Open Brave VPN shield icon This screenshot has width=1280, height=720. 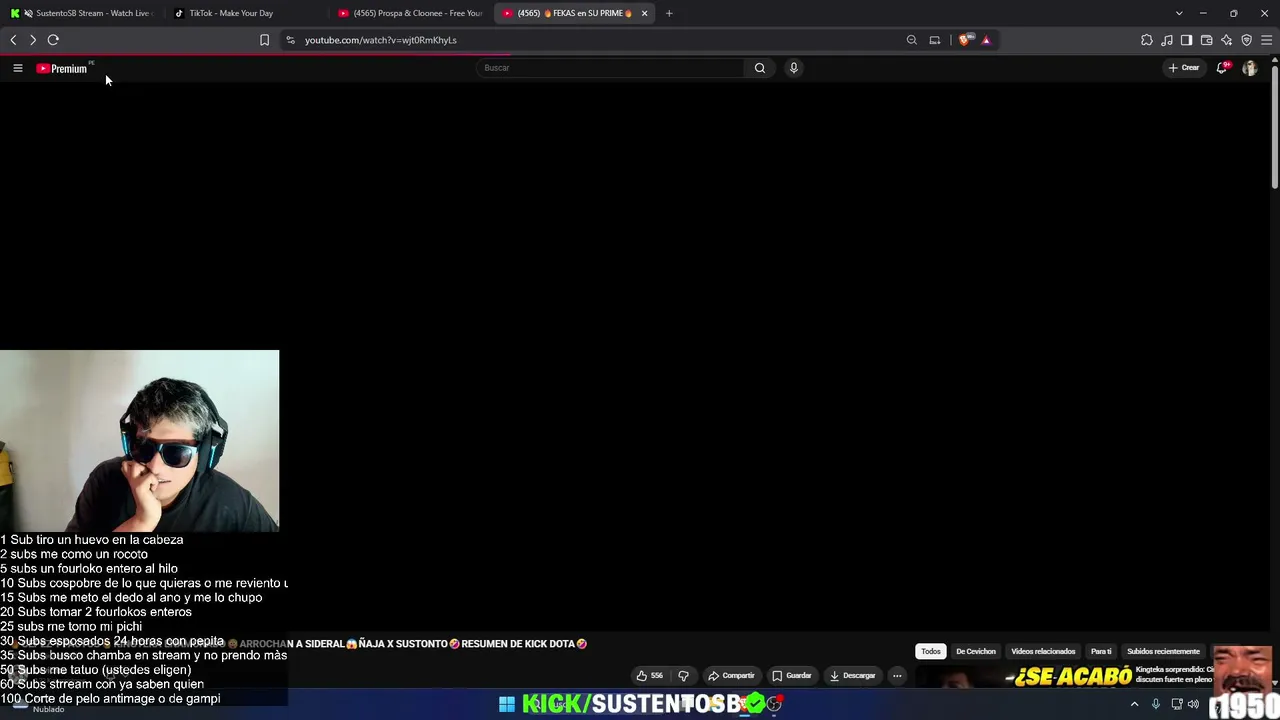1247,40
